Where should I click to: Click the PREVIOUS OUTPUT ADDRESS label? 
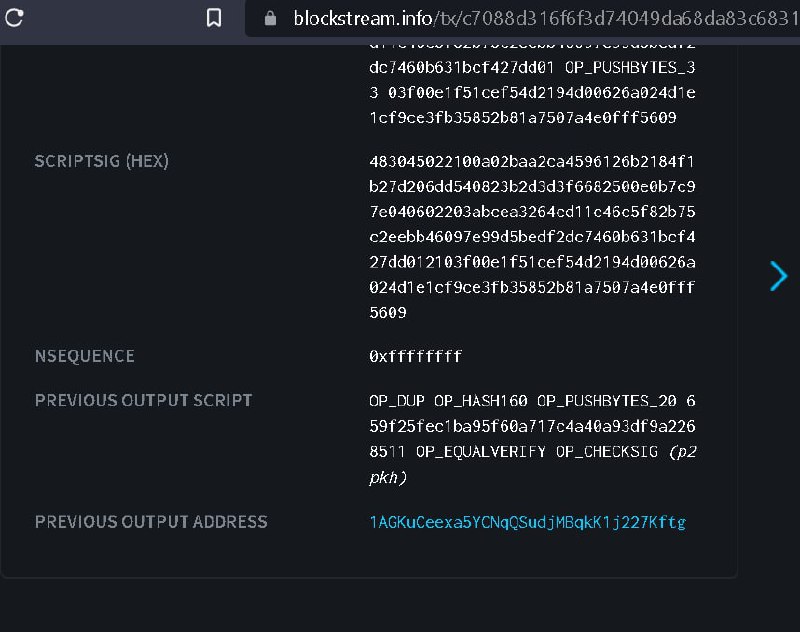click(x=151, y=522)
